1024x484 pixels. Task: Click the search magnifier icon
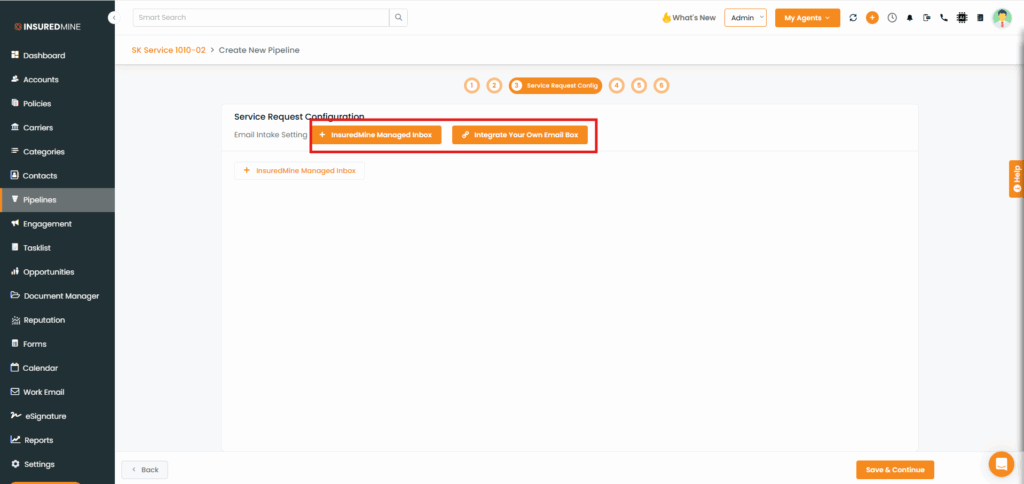pyautogui.click(x=398, y=17)
